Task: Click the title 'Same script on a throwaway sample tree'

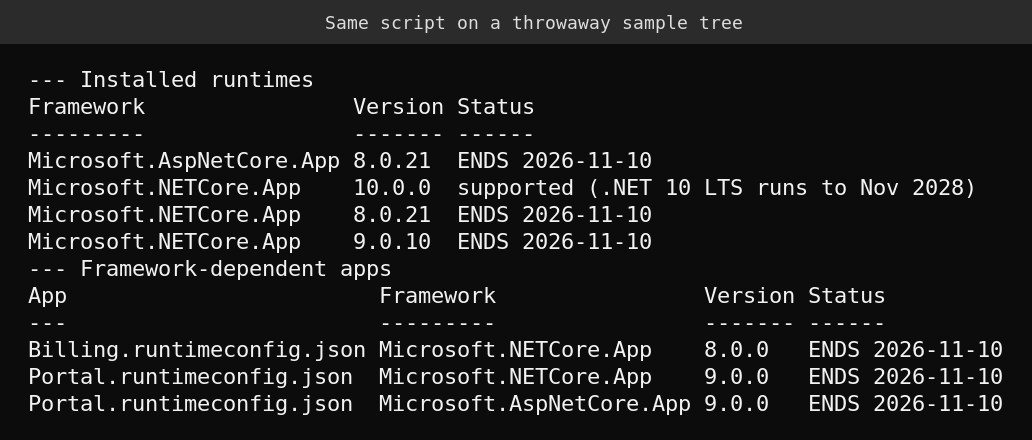Action: pos(534,23)
